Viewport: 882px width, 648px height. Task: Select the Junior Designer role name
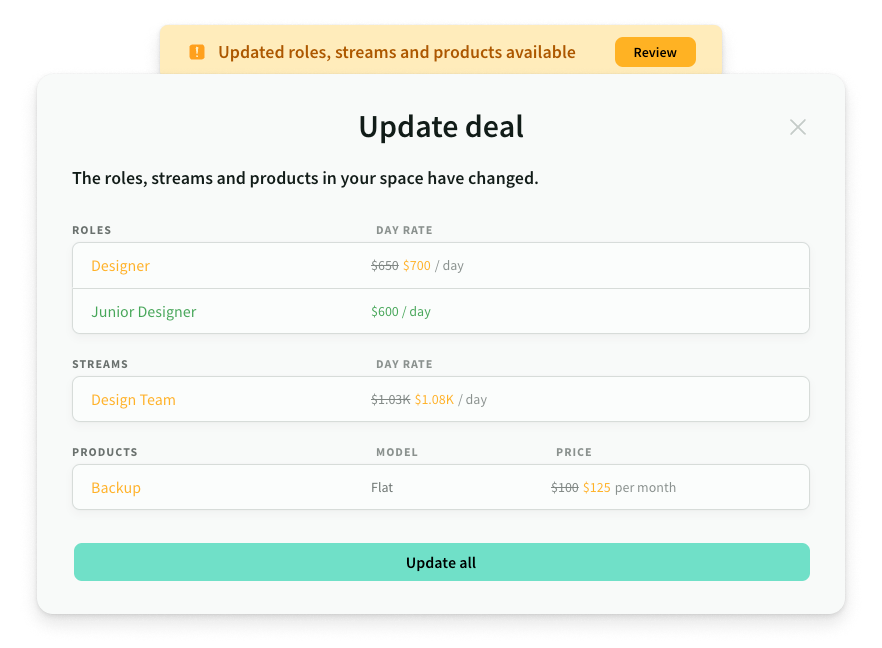click(x=143, y=312)
